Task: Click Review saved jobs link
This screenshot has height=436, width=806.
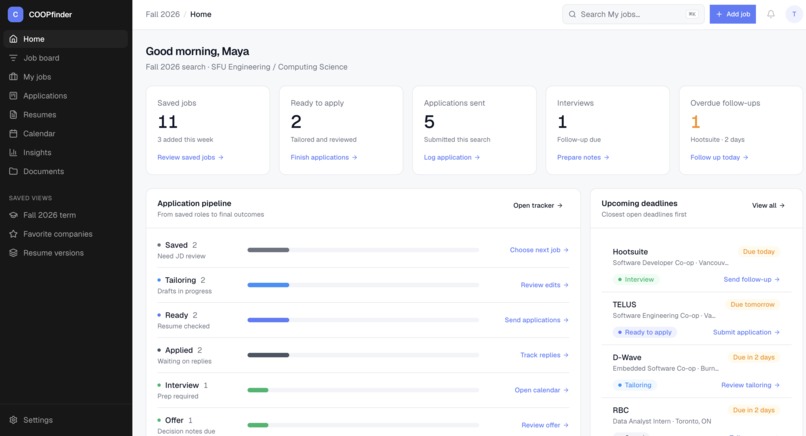Action: point(190,157)
